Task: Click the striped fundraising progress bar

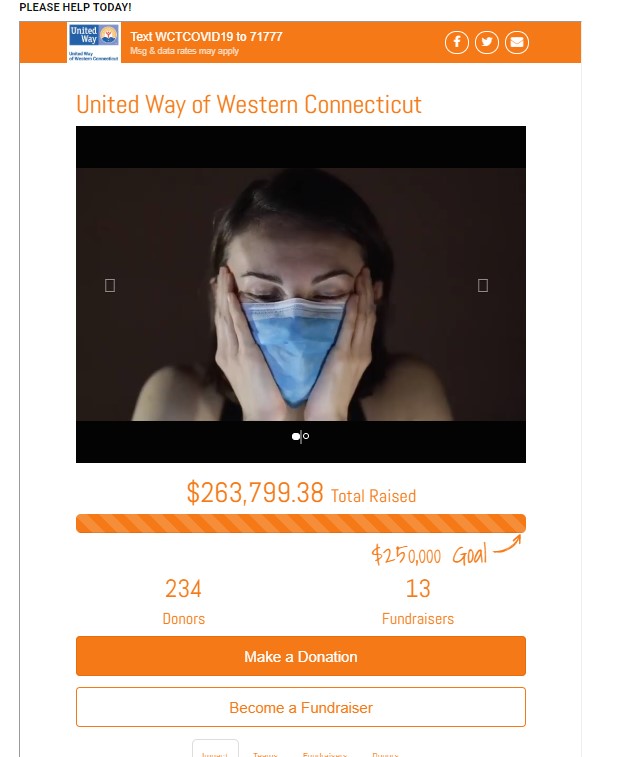Action: 301,524
